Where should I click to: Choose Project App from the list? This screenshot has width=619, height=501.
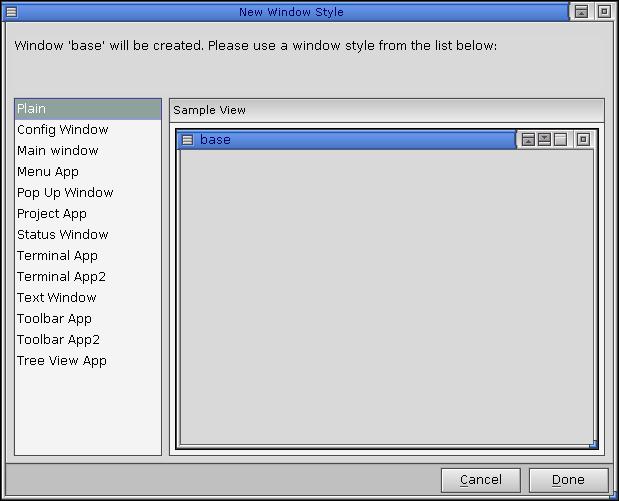[x=52, y=214]
